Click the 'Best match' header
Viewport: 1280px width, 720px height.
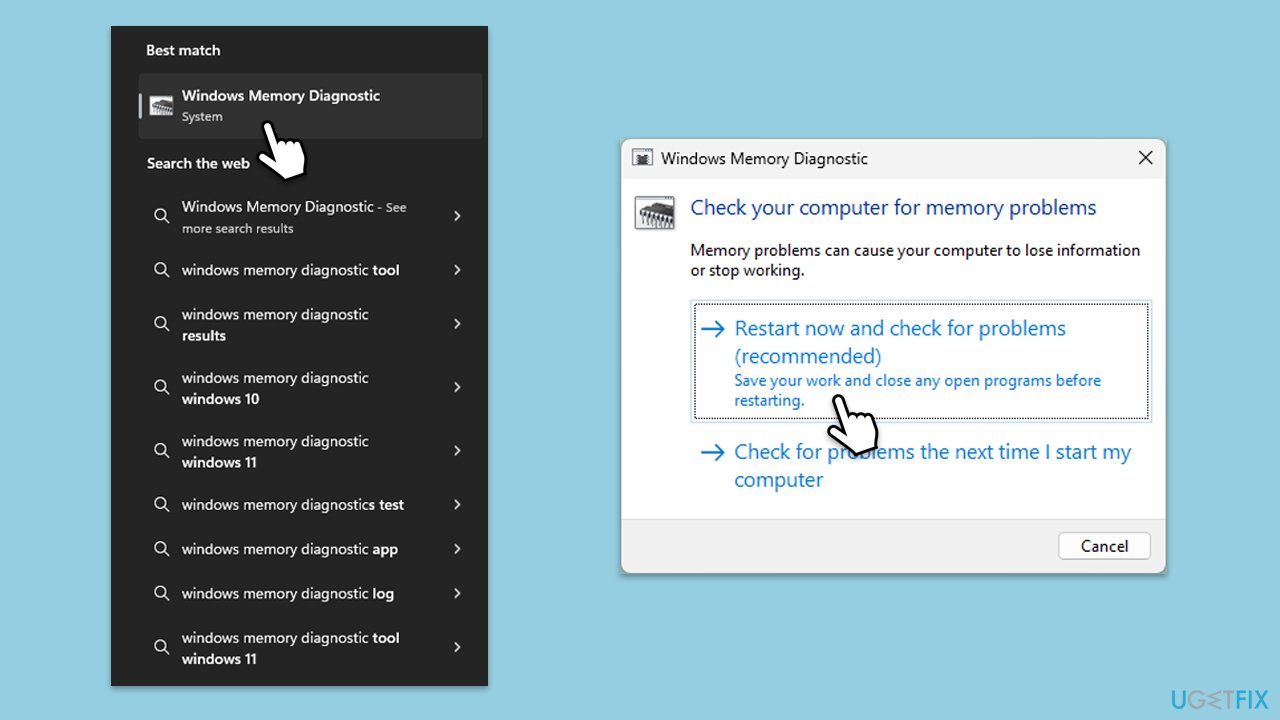click(x=183, y=50)
